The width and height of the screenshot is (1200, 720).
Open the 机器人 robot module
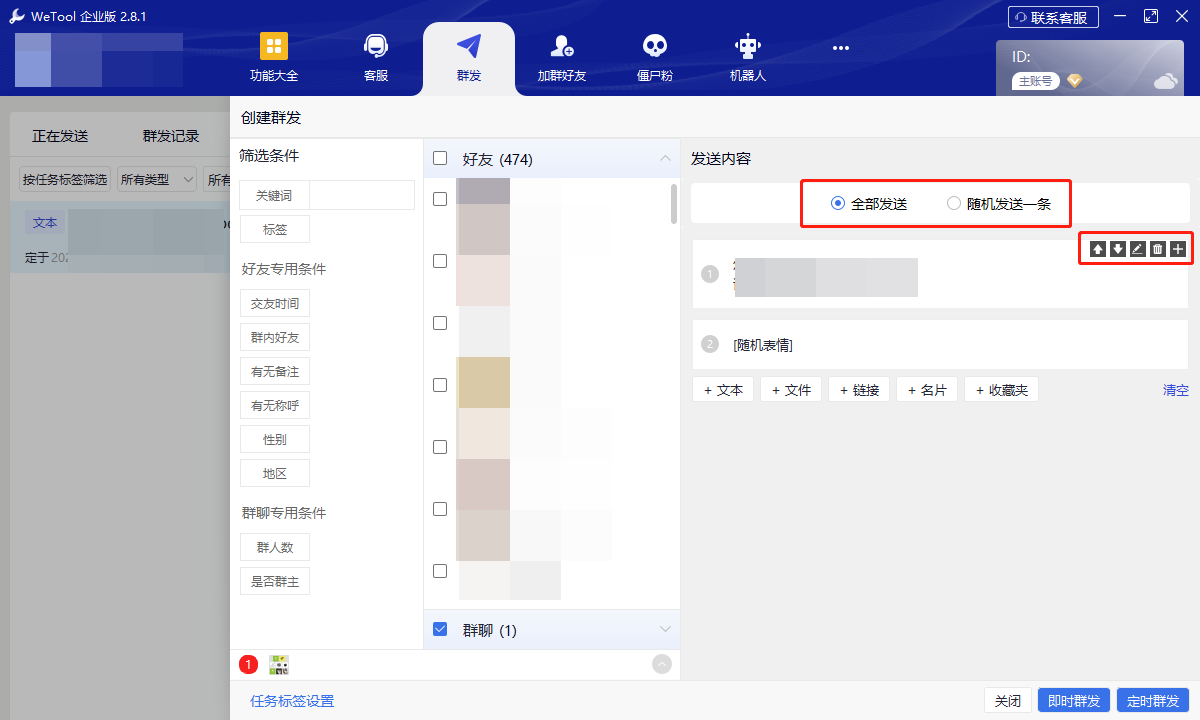pos(747,56)
